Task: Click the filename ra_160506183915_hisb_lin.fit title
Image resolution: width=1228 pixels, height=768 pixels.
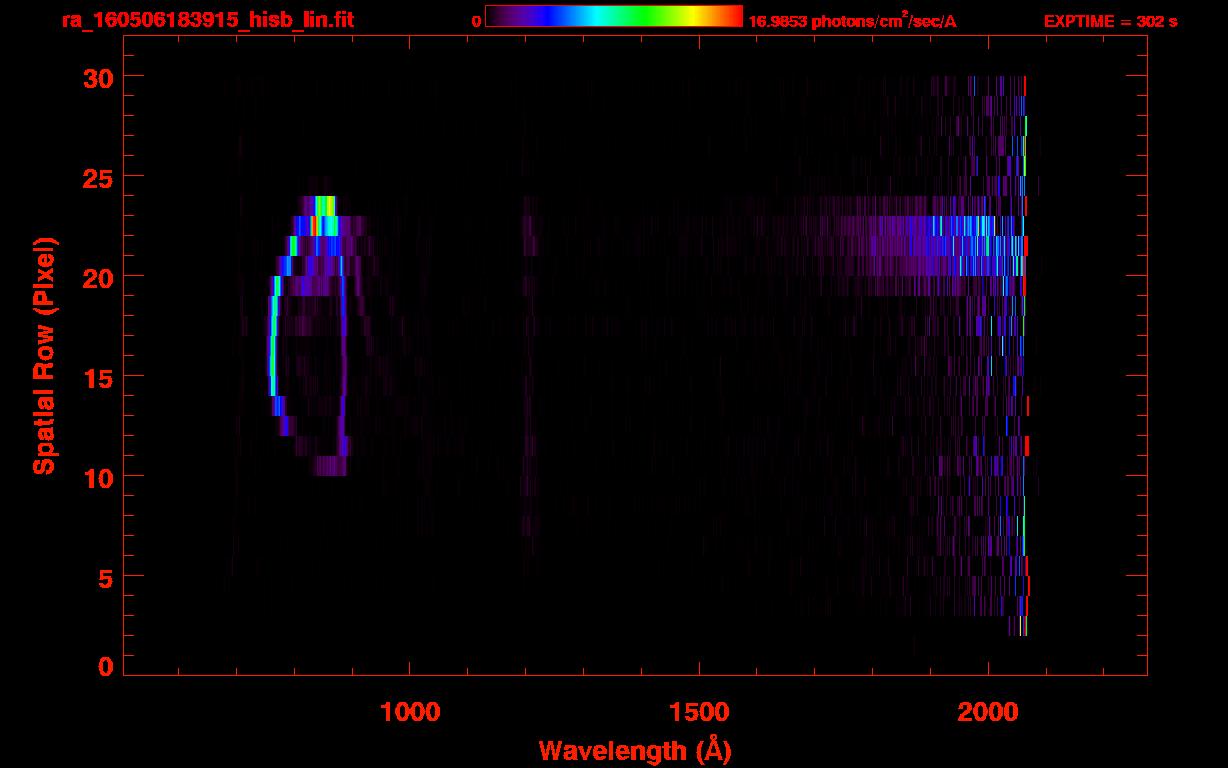Action: point(206,19)
